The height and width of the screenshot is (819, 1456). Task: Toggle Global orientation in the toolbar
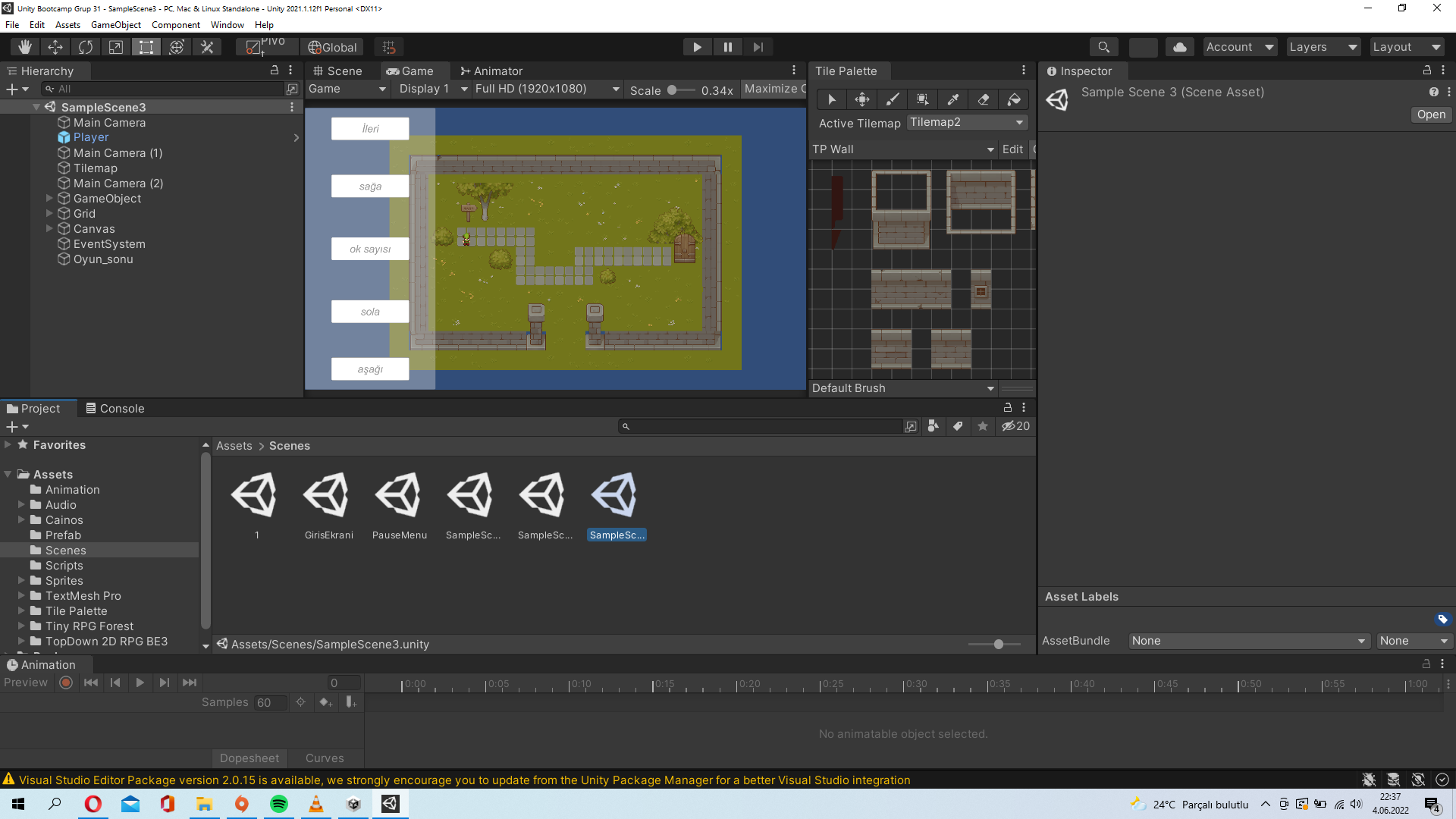point(332,46)
